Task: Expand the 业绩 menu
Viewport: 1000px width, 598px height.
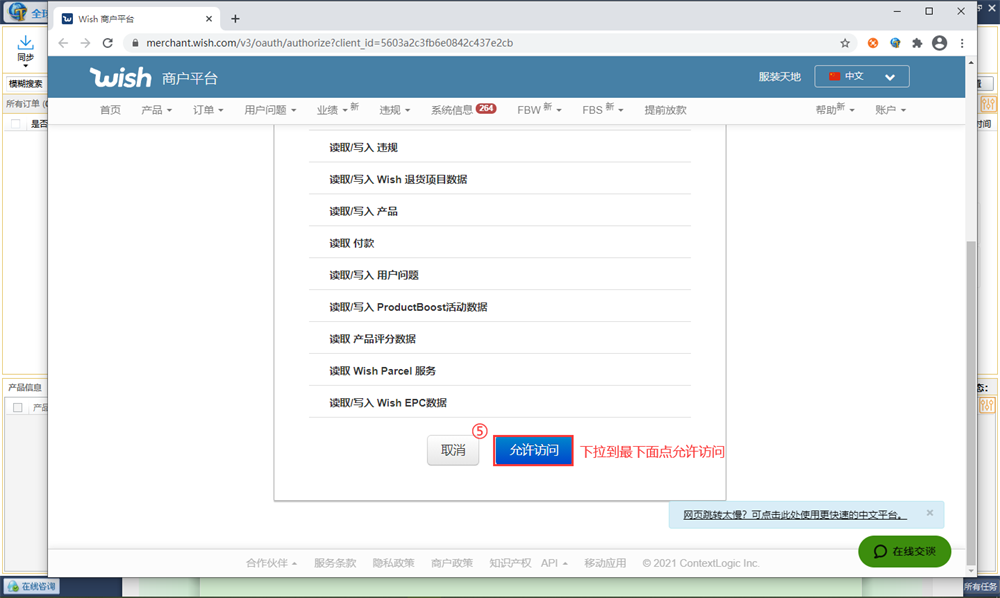Action: pyautogui.click(x=337, y=109)
